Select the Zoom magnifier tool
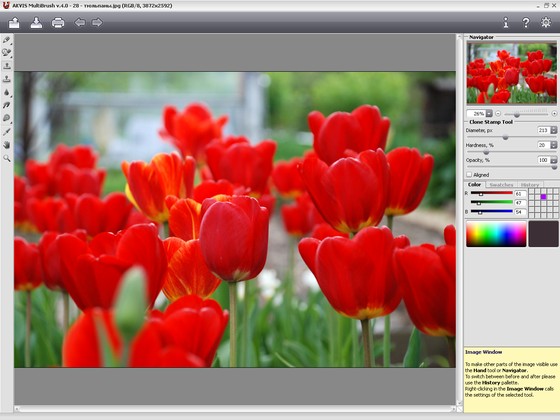Viewport: 560px width, 420px height. (x=7, y=158)
